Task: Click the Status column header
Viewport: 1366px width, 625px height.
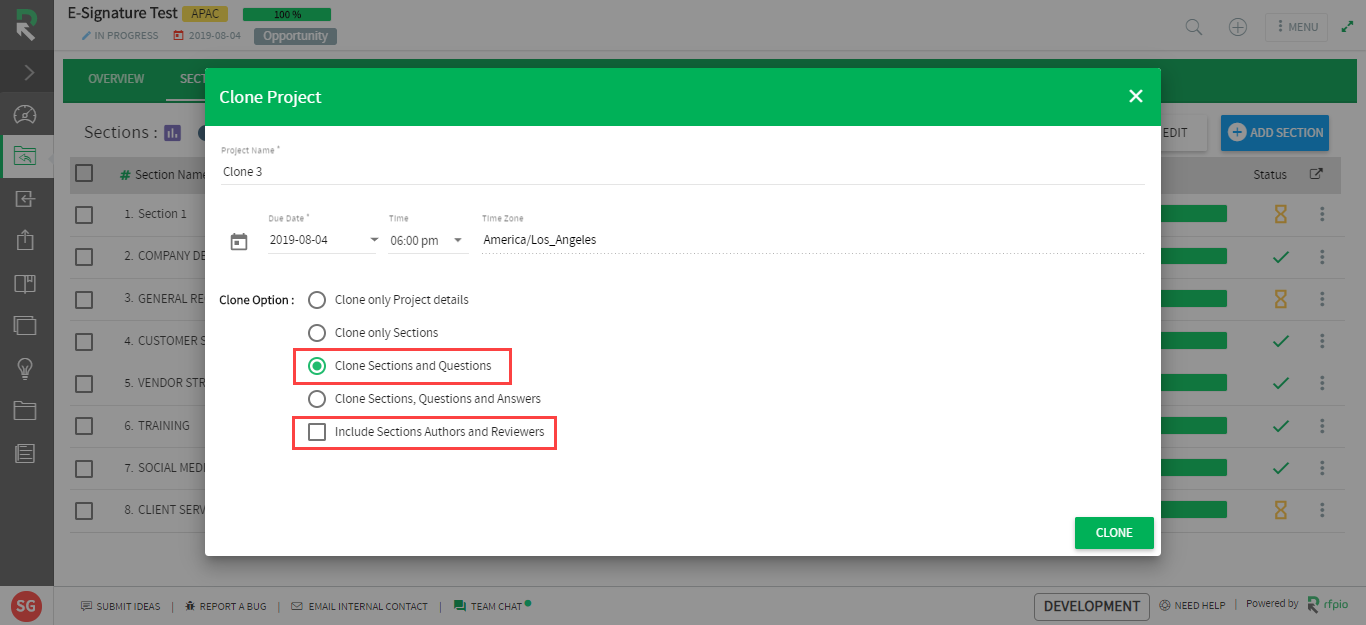Action: point(1270,175)
